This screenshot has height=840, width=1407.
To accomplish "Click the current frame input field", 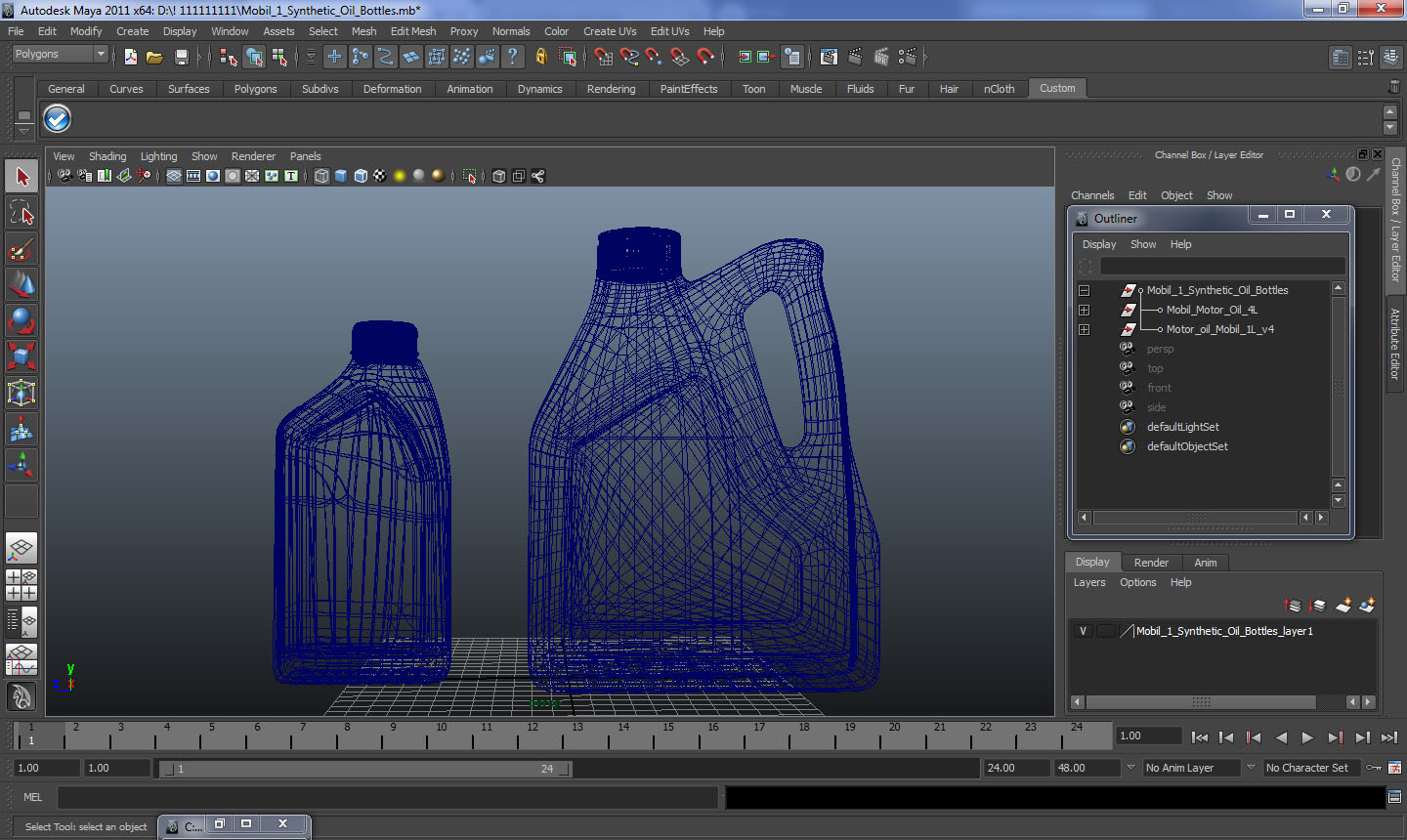I will pyautogui.click(x=1149, y=736).
